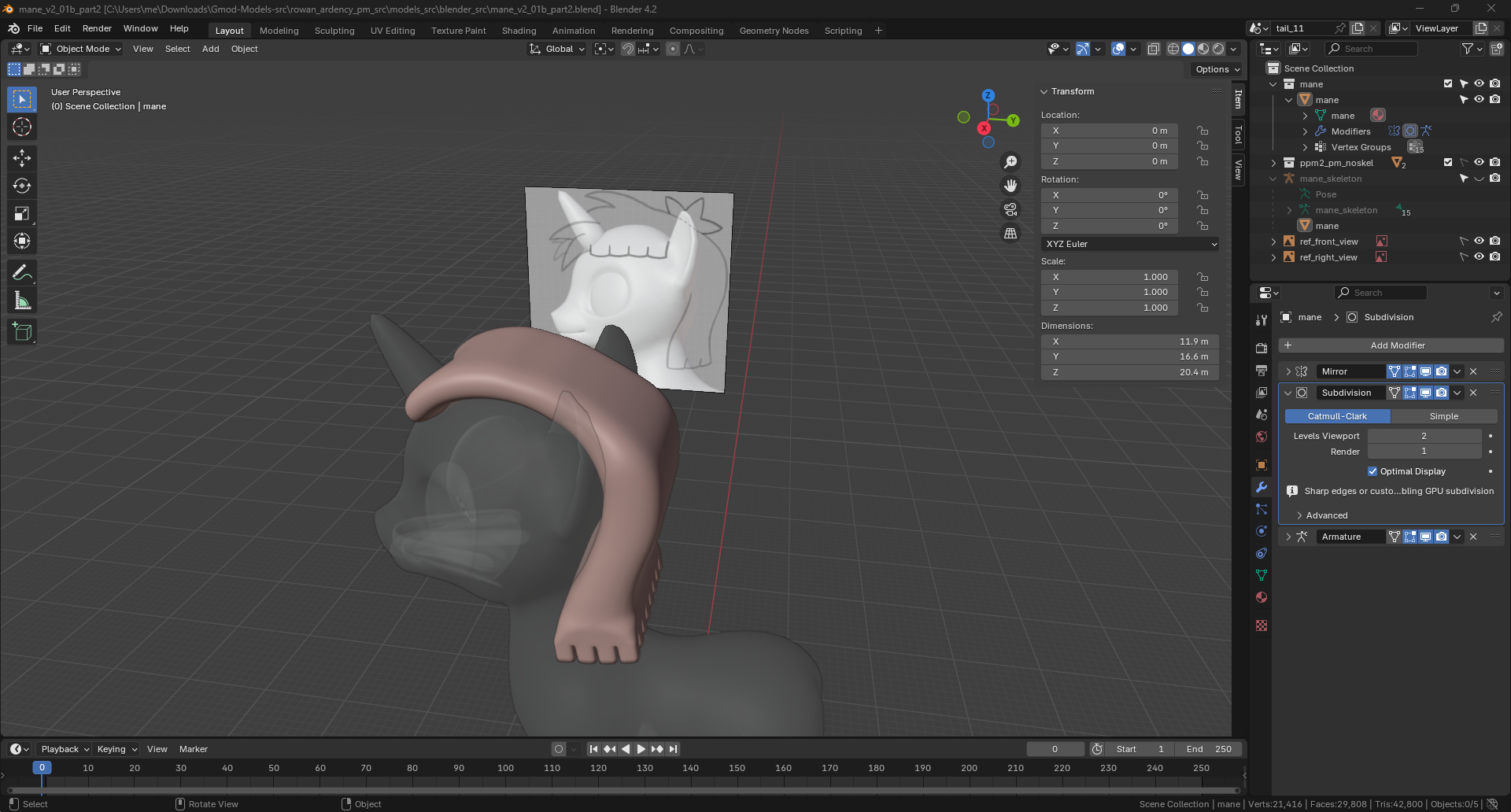This screenshot has height=812, width=1511.
Task: Switch perspective/orthographic grid icon
Action: pyautogui.click(x=1010, y=233)
